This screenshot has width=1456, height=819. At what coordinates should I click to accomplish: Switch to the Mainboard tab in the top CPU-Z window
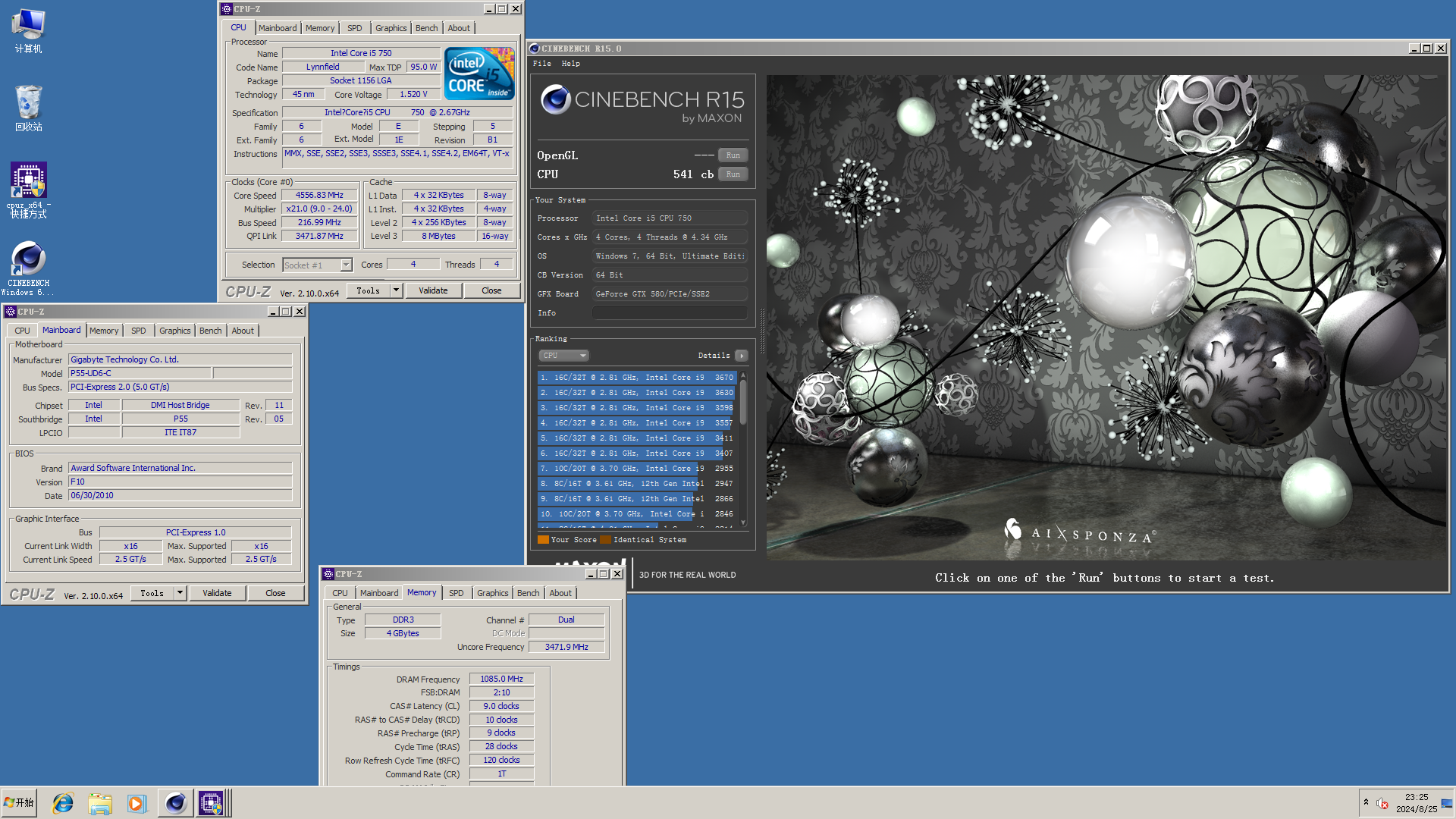pos(278,28)
